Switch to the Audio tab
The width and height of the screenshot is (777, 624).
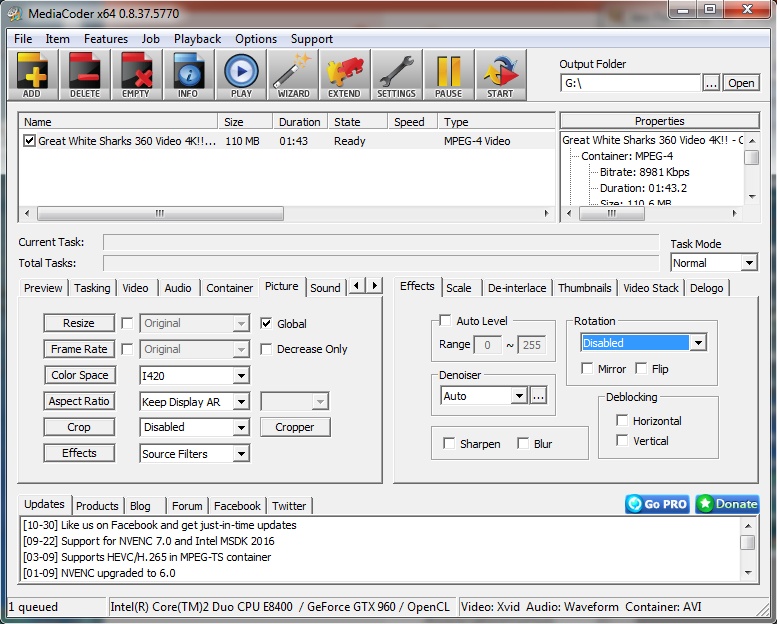[x=178, y=288]
